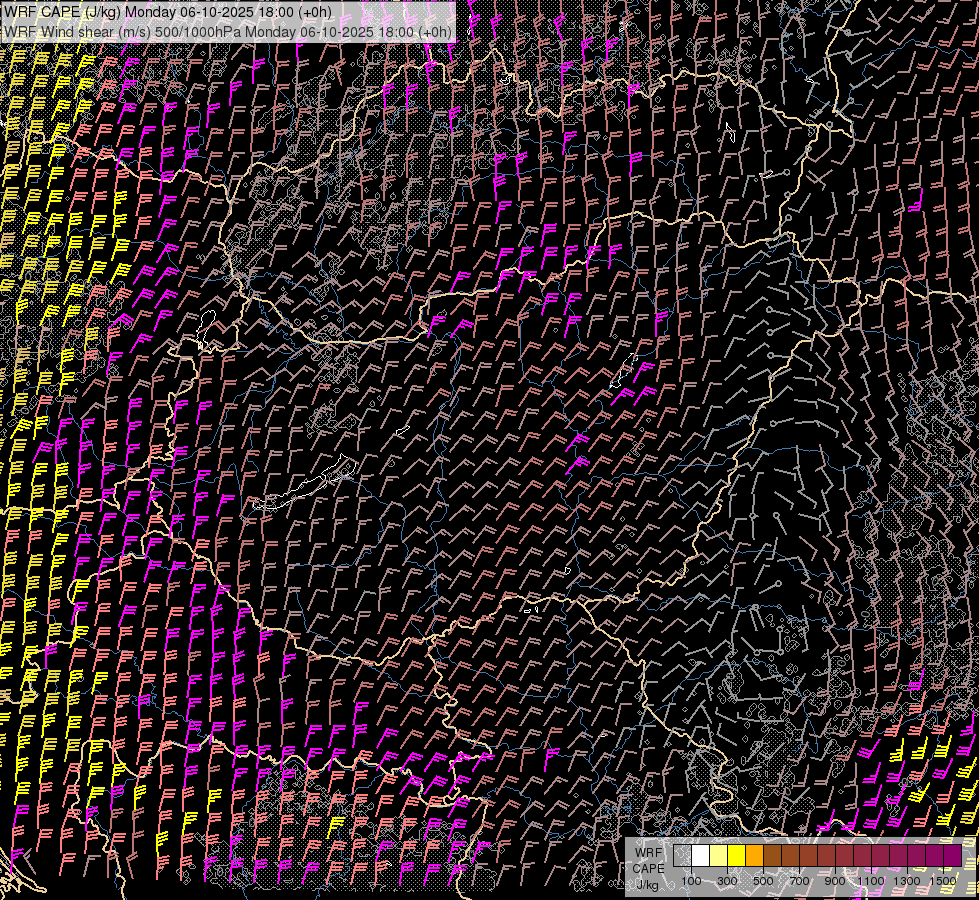Select the stippled gray first legend swatch
The image size is (979, 900).
coord(683,856)
